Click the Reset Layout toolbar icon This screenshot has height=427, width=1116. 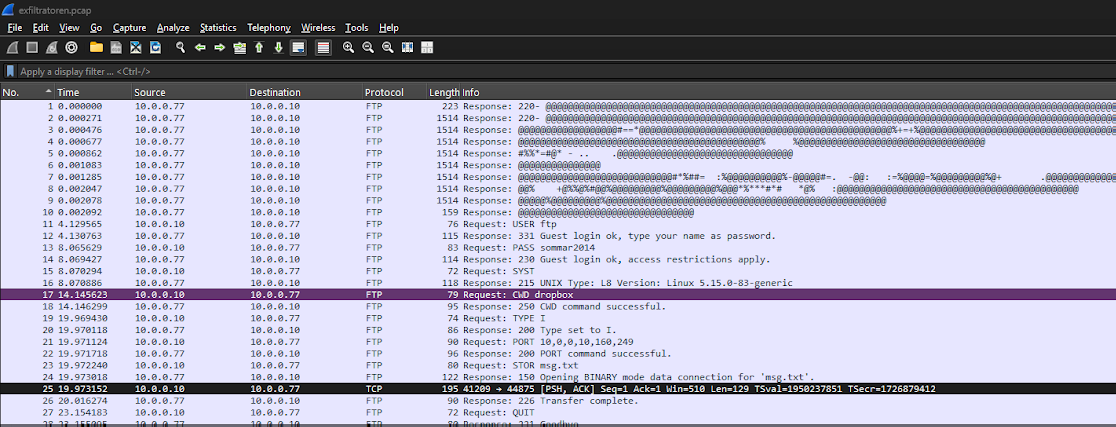pyautogui.click(x=427, y=48)
